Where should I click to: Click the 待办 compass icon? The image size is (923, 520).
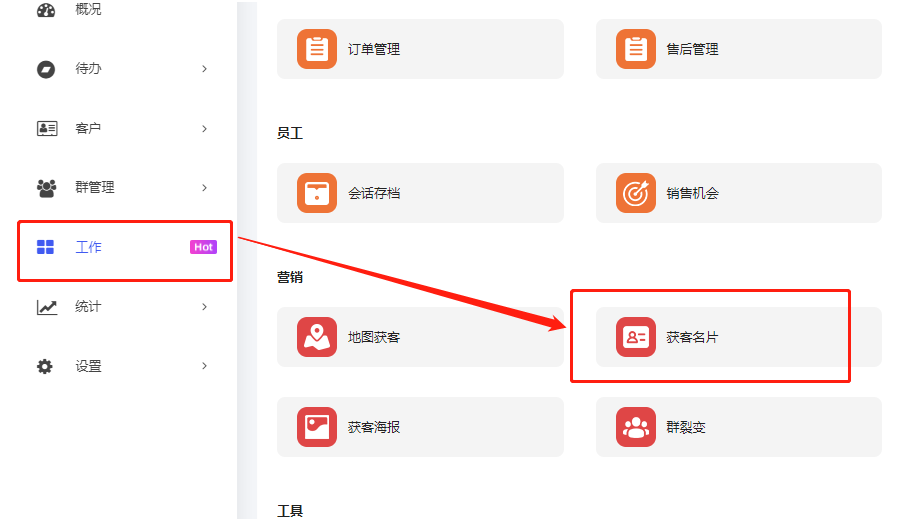(46, 69)
